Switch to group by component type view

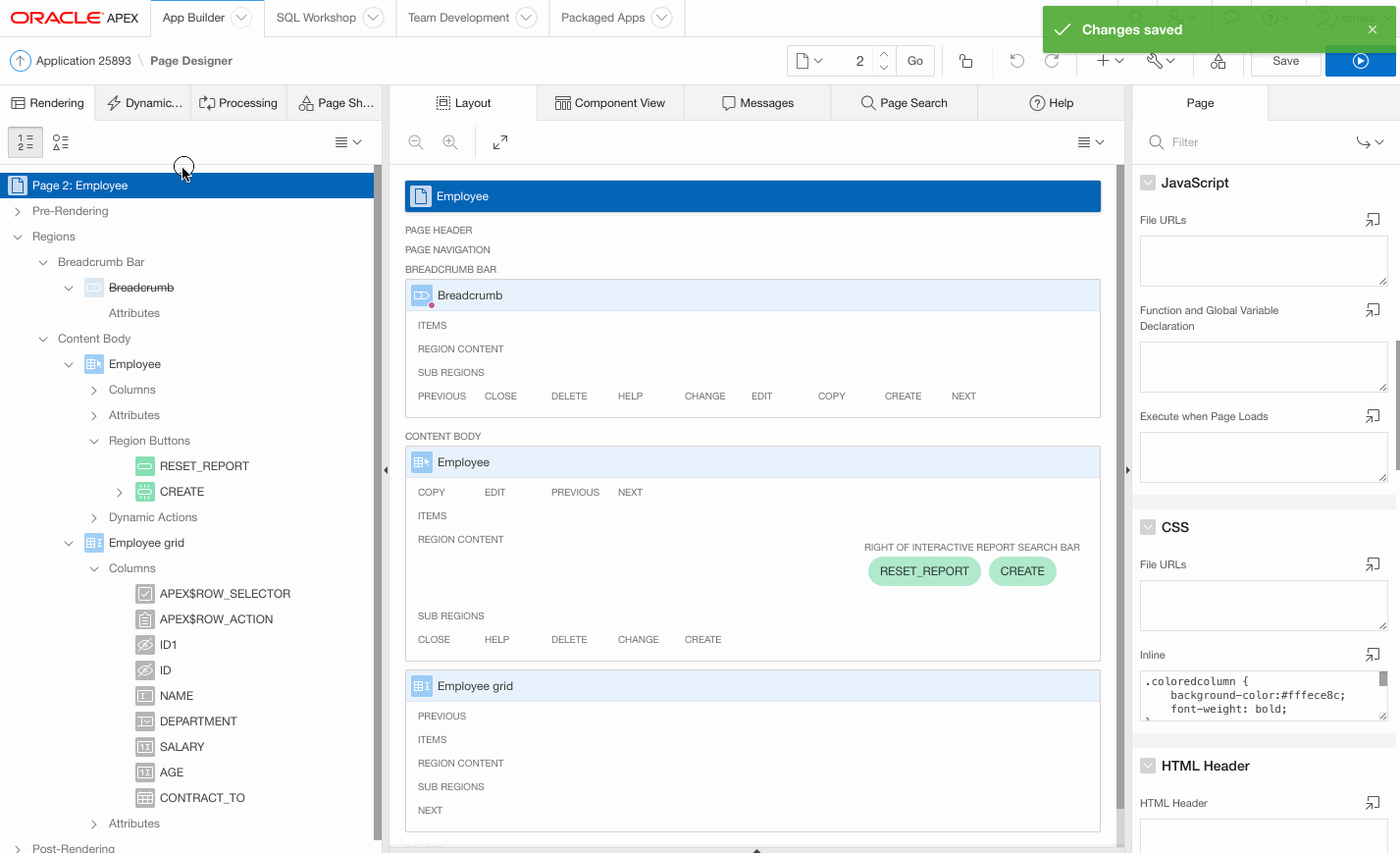pos(61,142)
